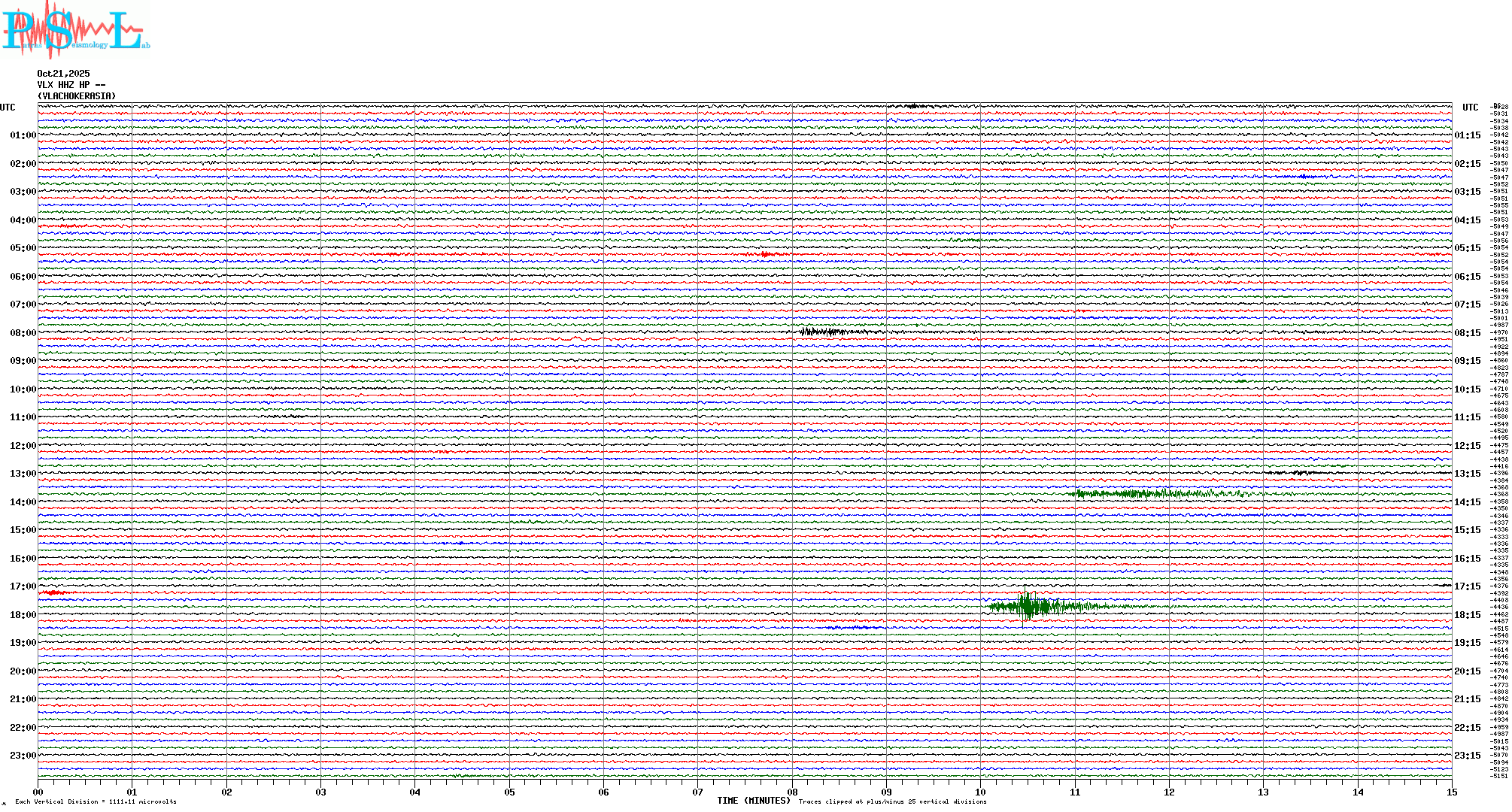
Task: Click the TIME (MINUTES) axis title
Action: 753,801
